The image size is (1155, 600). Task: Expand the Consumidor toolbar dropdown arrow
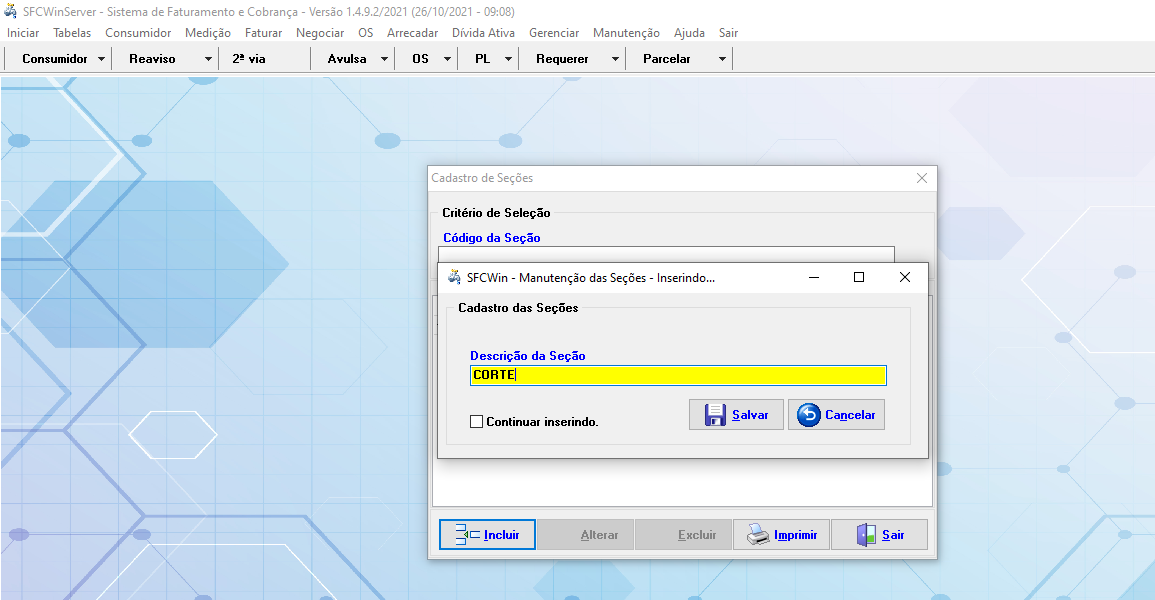[102, 59]
